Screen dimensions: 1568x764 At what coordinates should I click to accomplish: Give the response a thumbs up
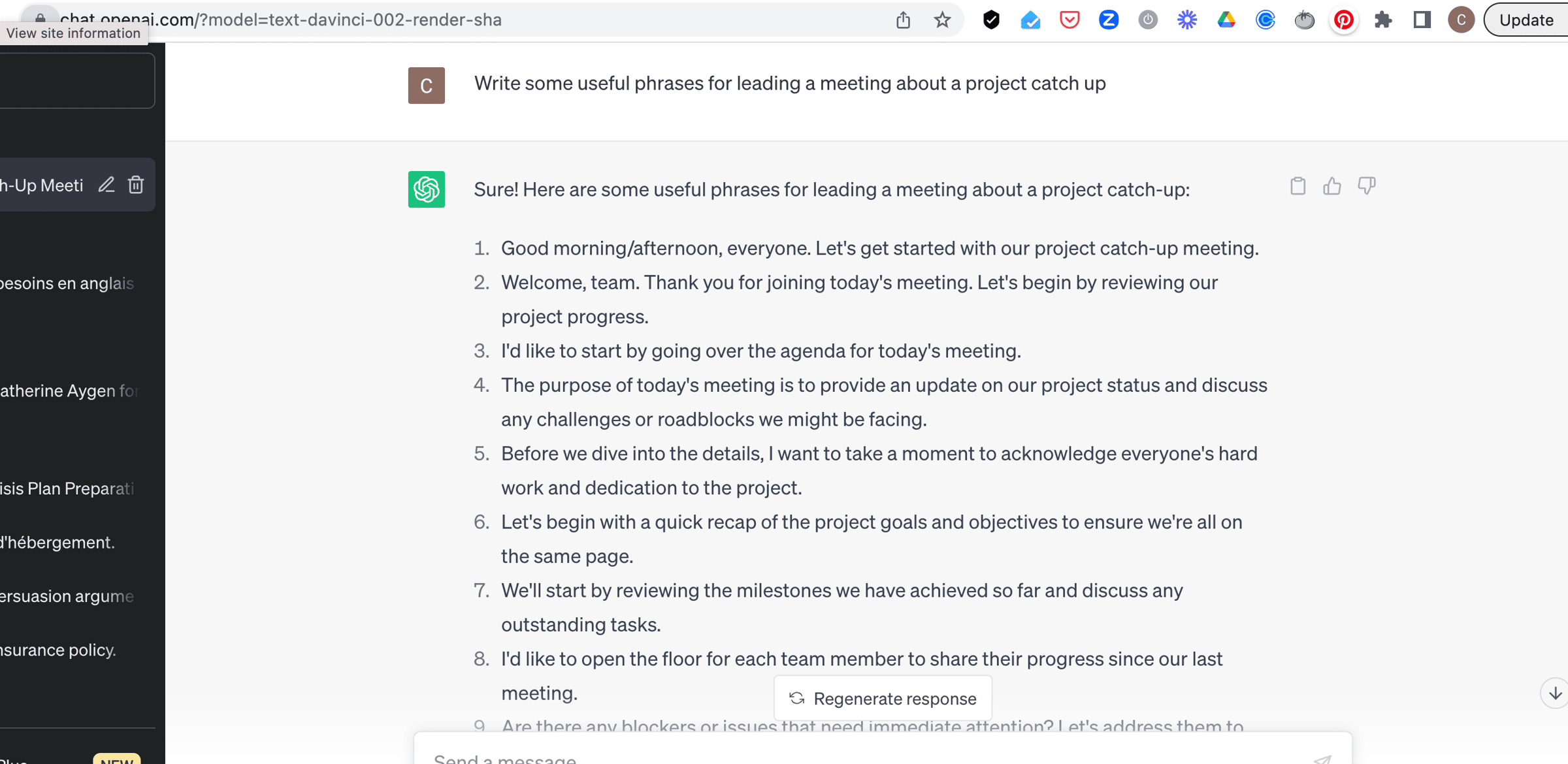coord(1332,186)
